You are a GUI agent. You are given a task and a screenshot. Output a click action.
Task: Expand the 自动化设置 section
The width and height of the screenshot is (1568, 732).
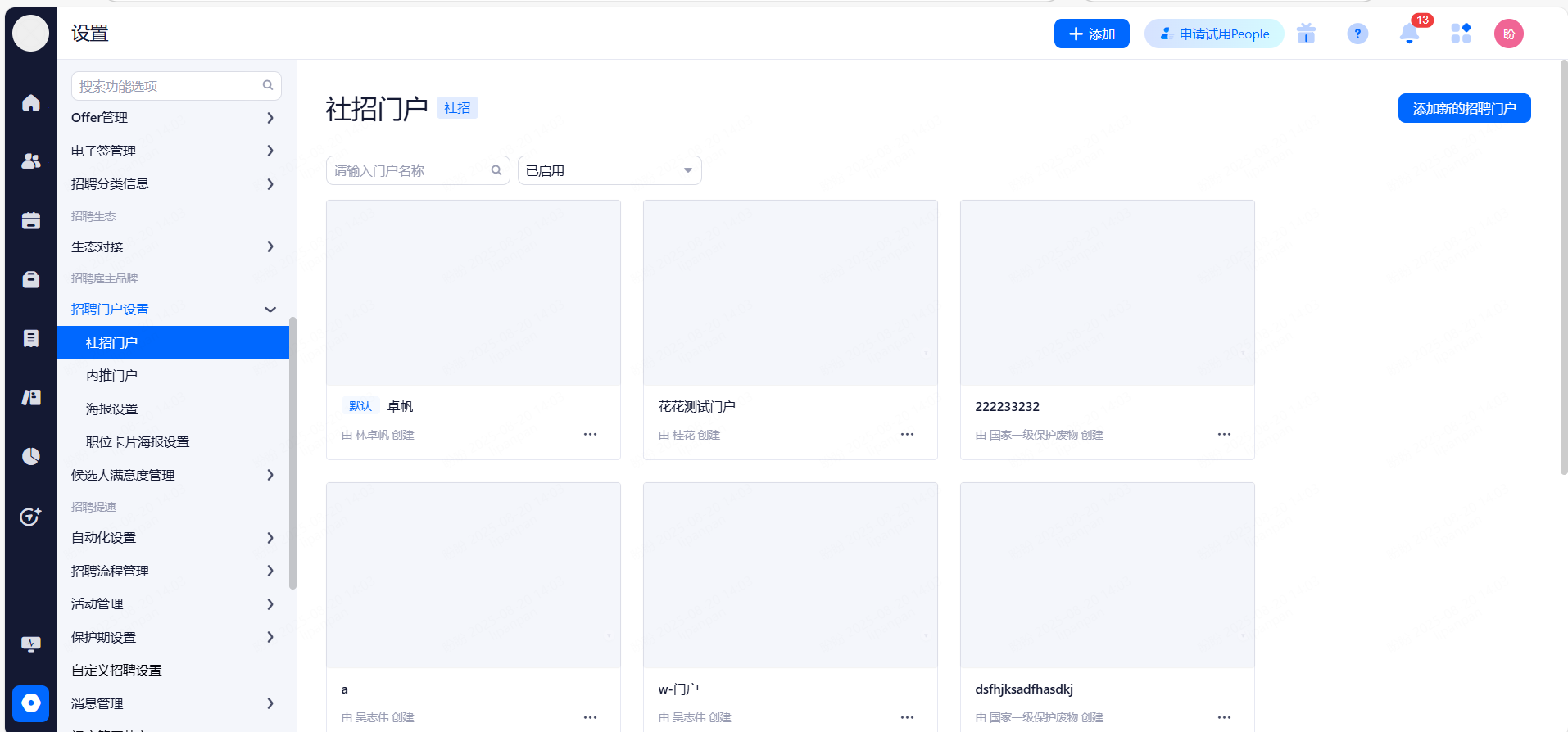[172, 538]
